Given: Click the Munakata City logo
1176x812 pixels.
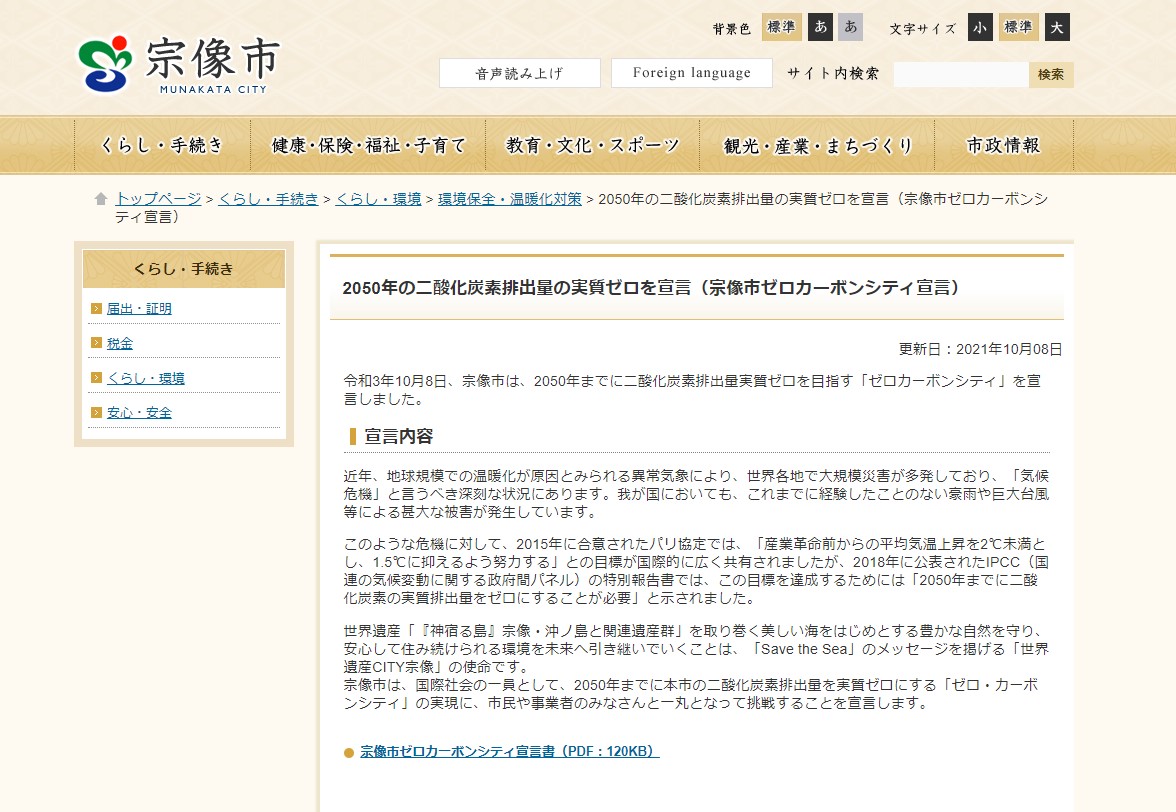Looking at the screenshot, I should pos(178,64).
